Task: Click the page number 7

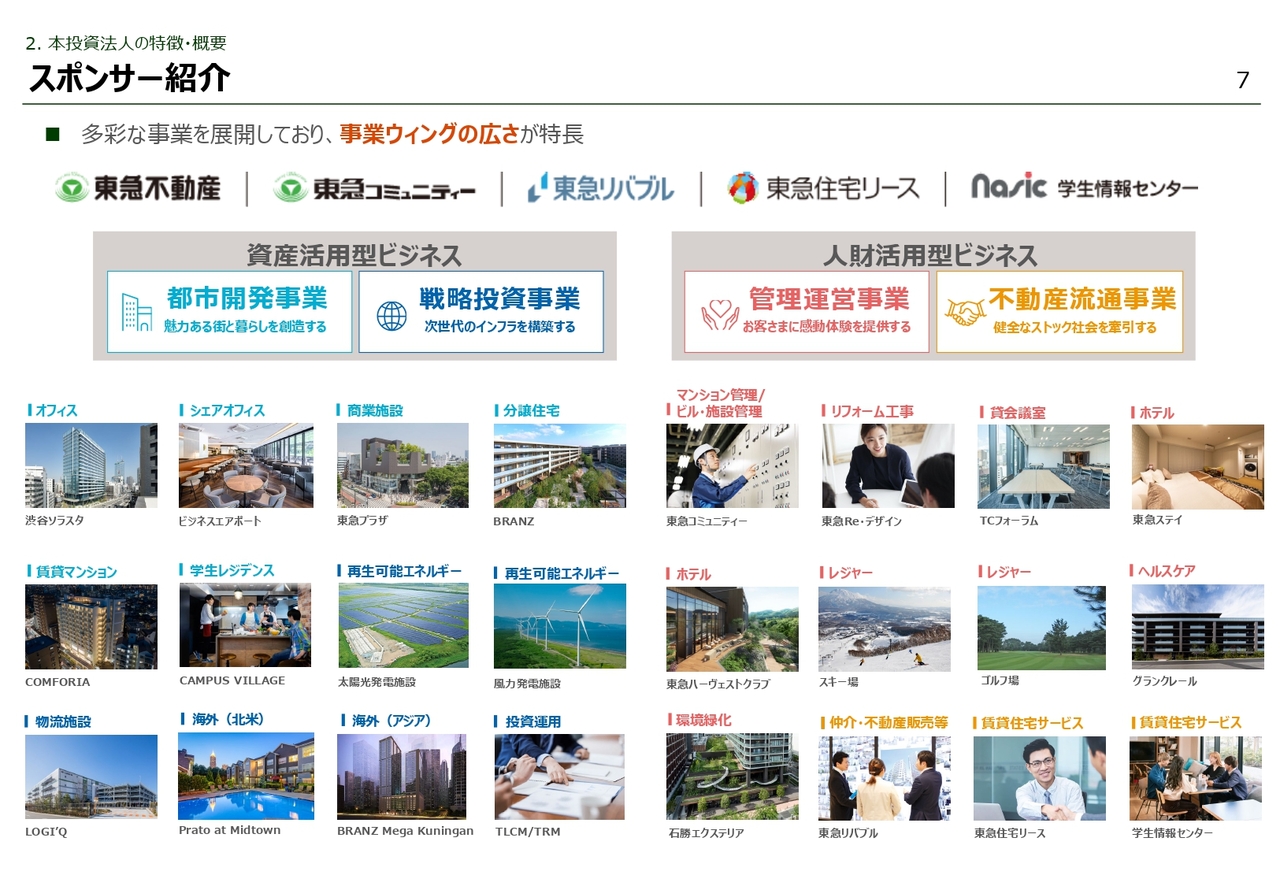Action: click(1243, 80)
